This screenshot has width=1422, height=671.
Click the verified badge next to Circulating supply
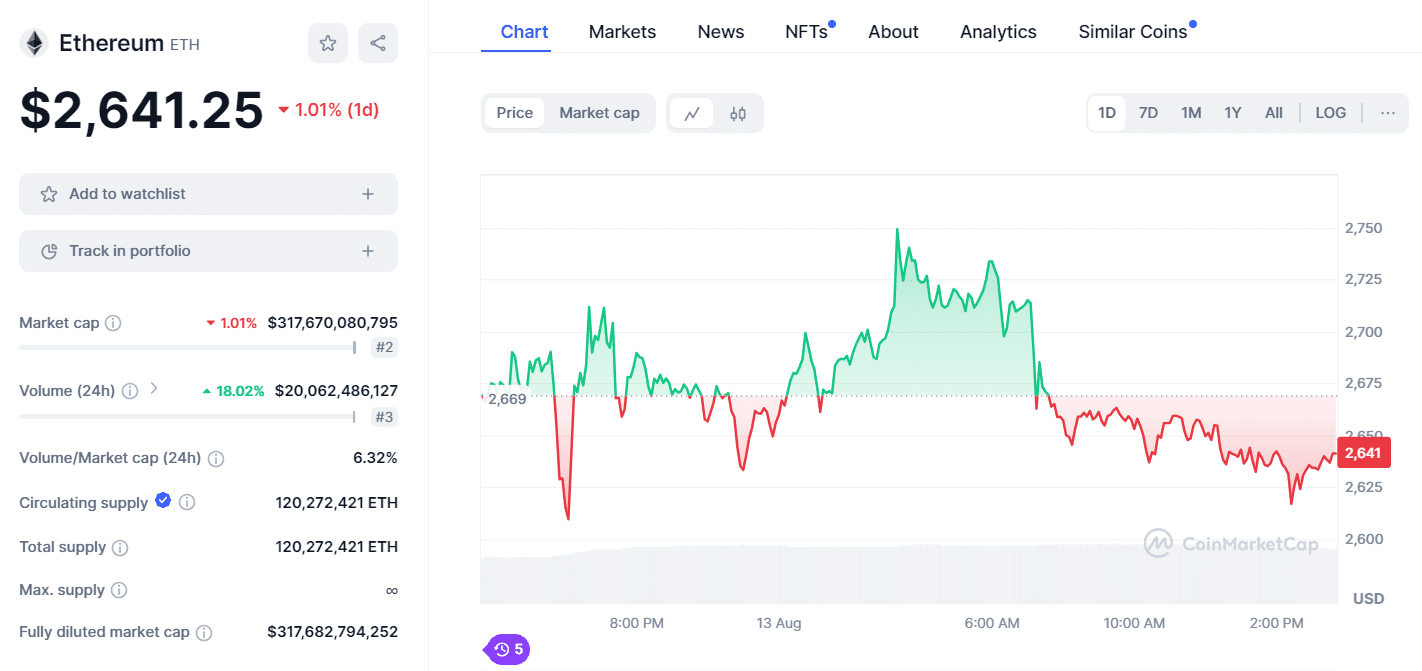tap(162, 501)
